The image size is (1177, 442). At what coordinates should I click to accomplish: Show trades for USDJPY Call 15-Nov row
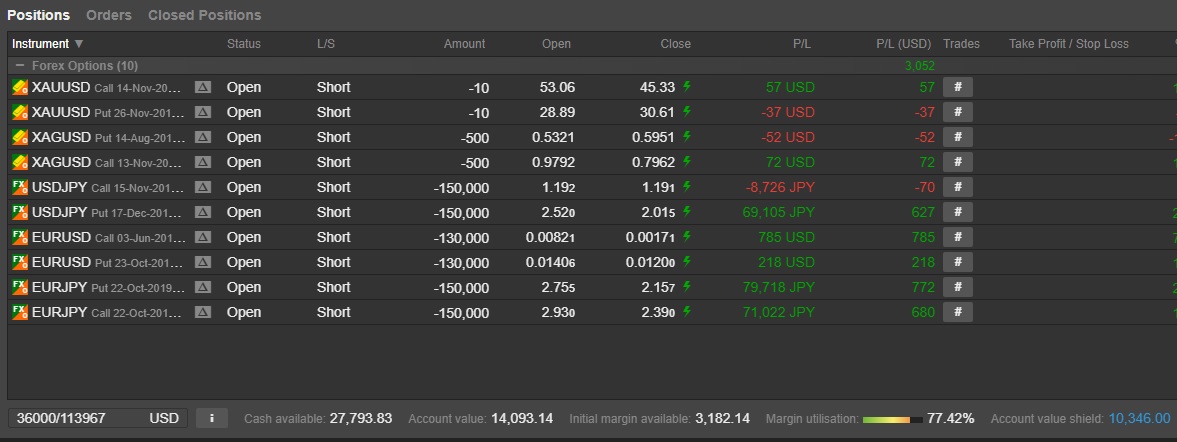click(x=958, y=187)
